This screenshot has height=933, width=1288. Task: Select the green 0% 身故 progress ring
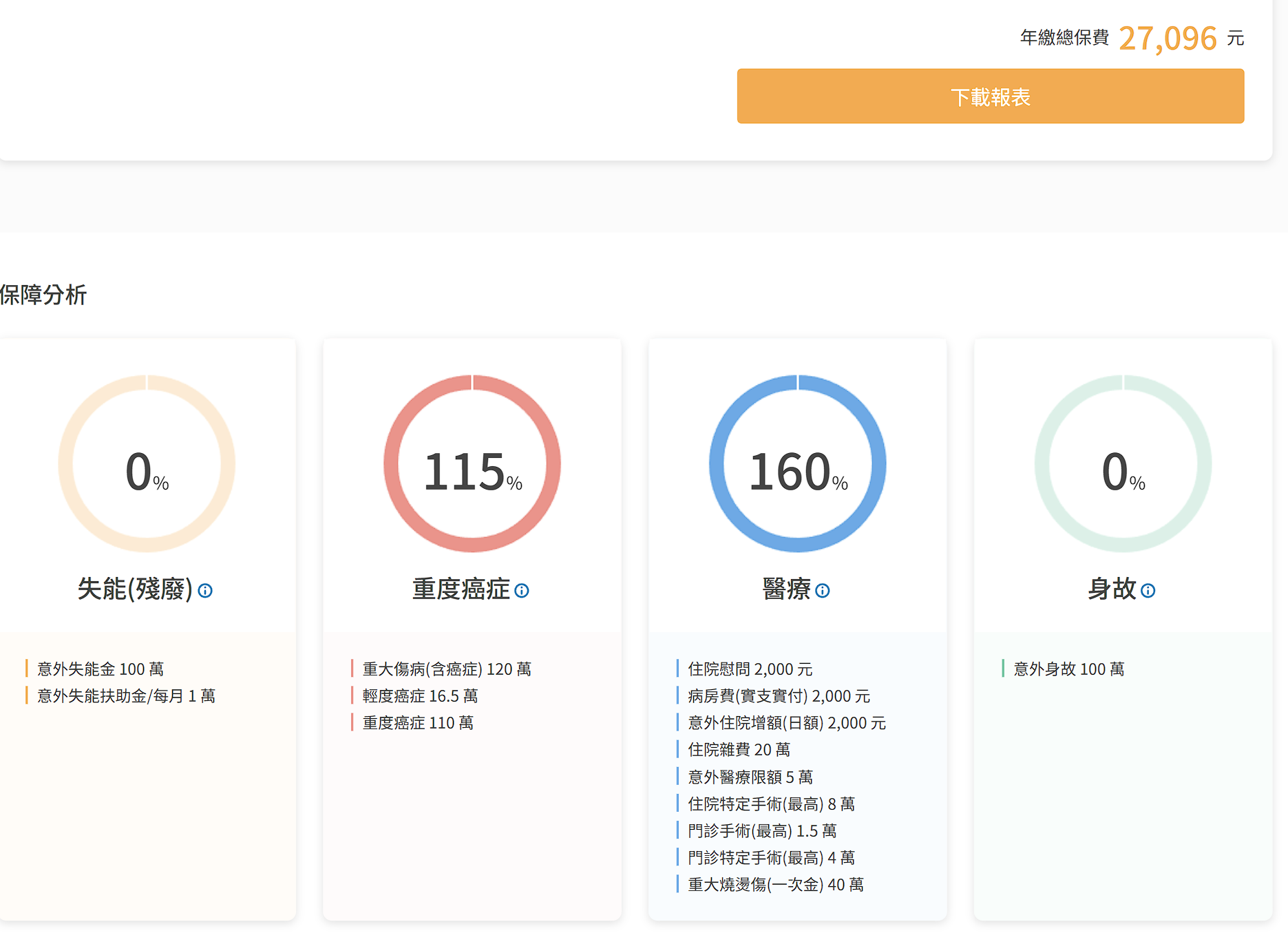tap(1123, 463)
